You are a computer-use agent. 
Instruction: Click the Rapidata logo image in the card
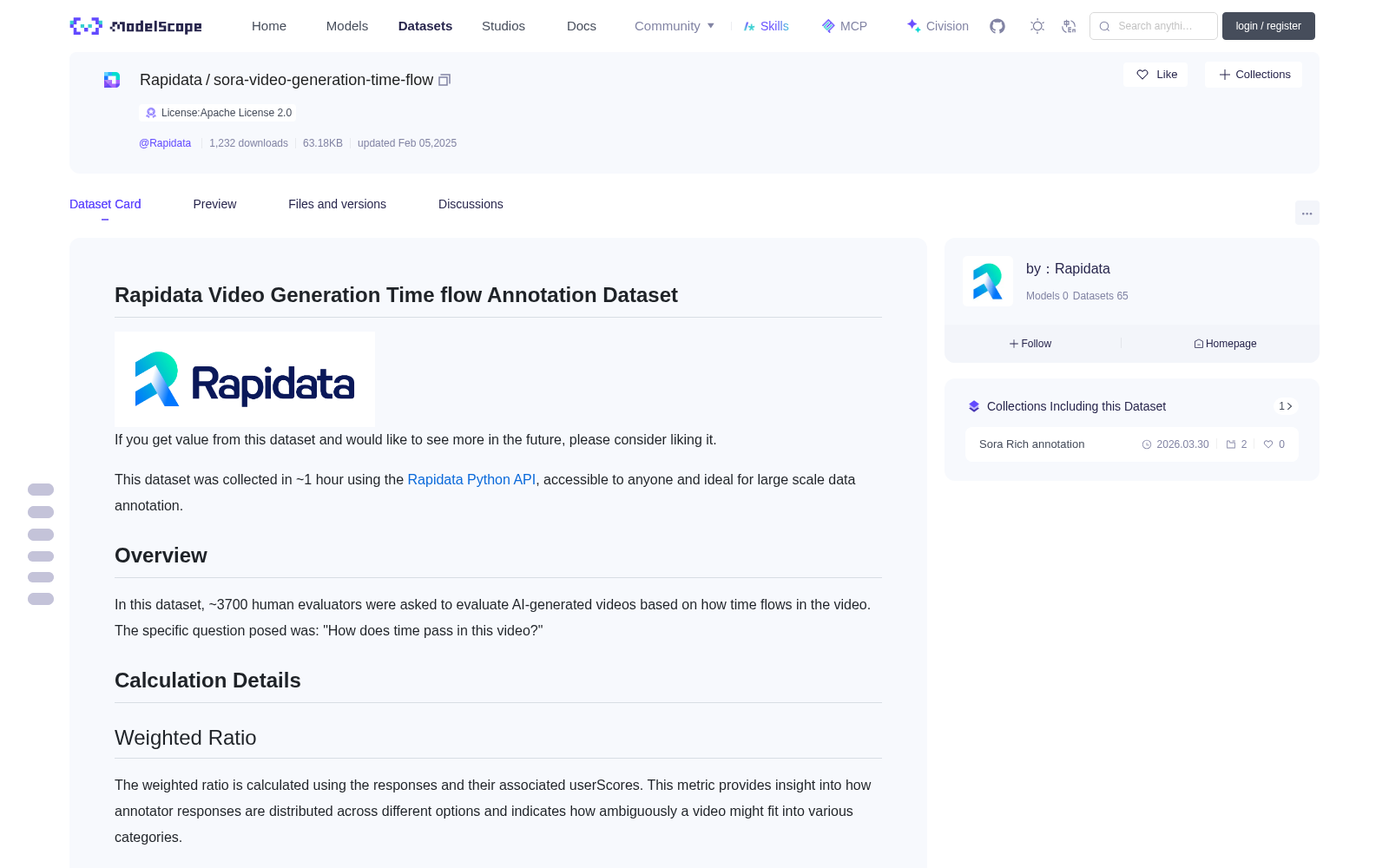245,379
